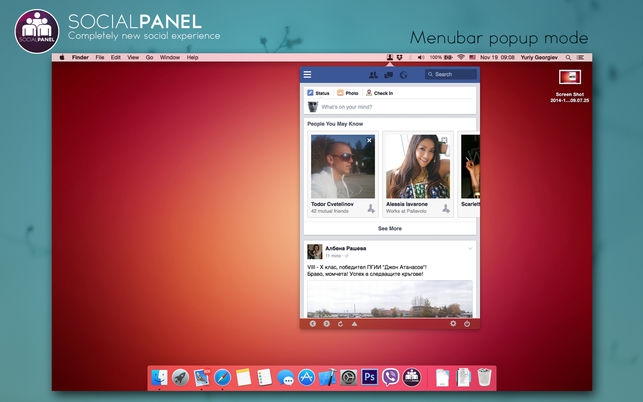Viewport: 643px width, 402px height.
Task: Go forward with panel's forward arrow
Action: [326, 324]
